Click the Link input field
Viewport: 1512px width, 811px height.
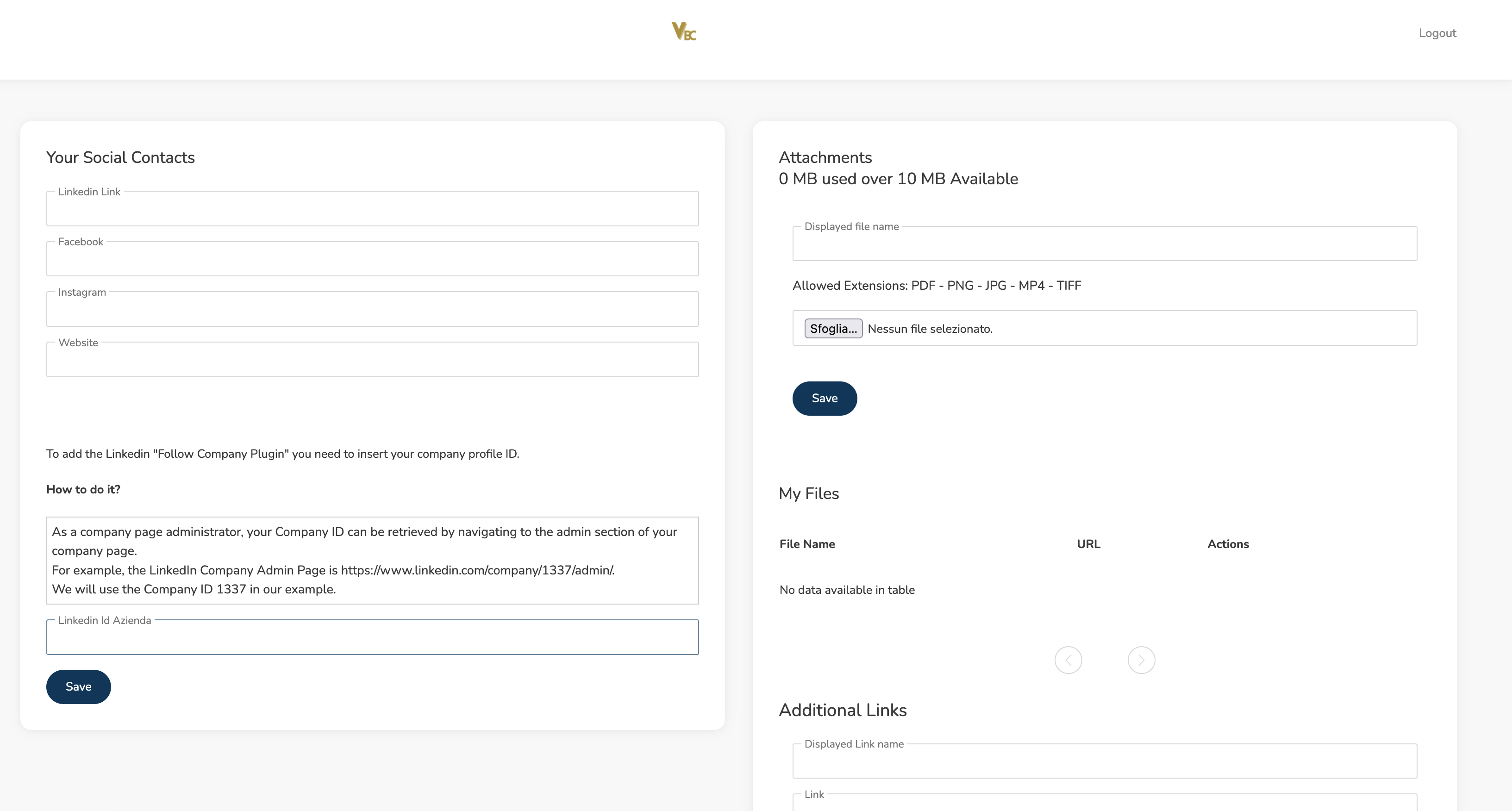click(x=1104, y=803)
